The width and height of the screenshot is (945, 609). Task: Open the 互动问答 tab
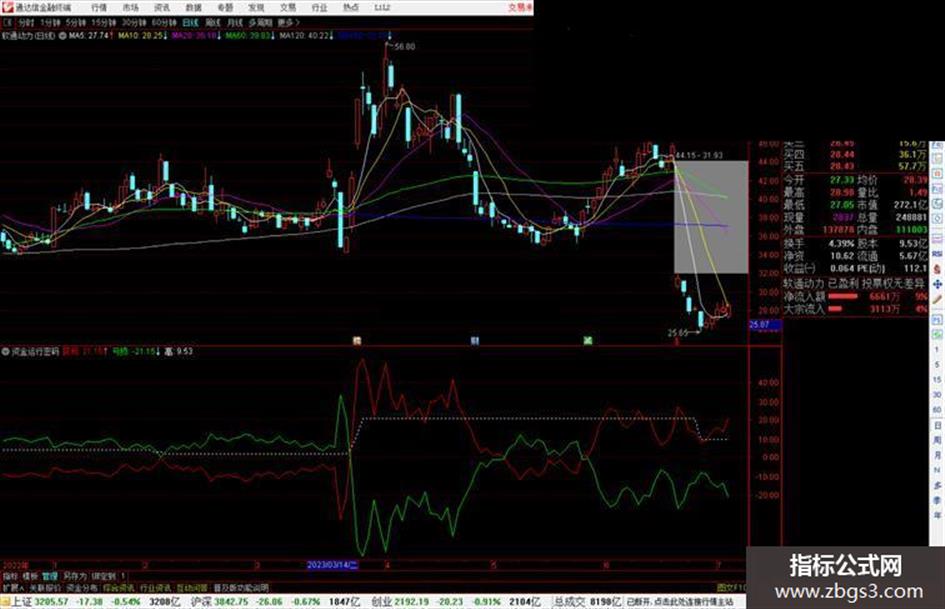click(x=192, y=587)
